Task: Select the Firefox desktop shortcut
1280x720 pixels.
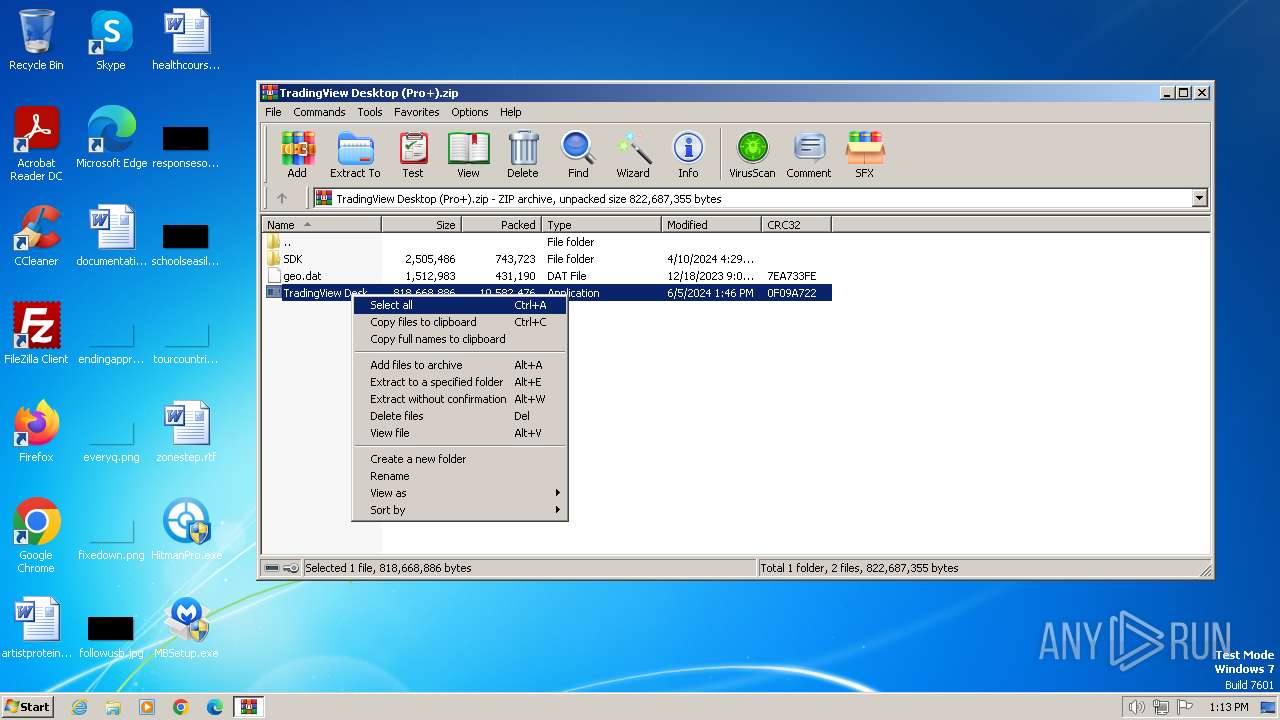Action: point(36,432)
